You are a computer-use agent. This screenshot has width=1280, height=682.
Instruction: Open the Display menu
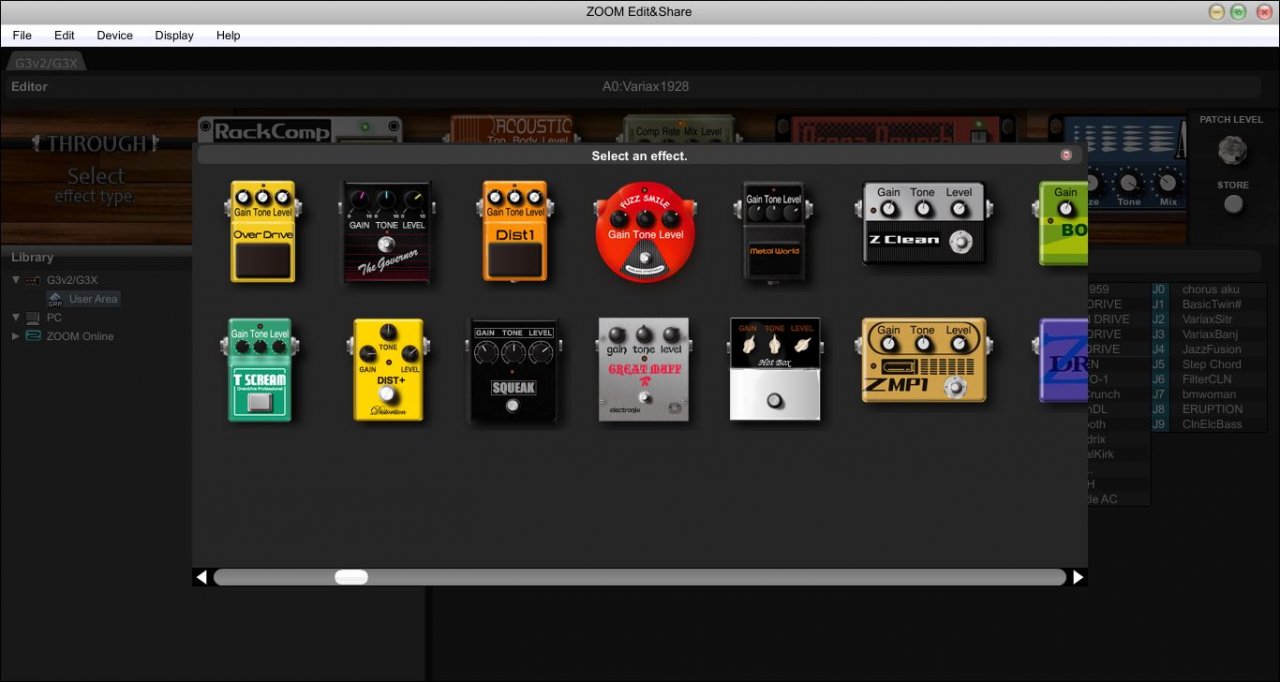coord(174,35)
